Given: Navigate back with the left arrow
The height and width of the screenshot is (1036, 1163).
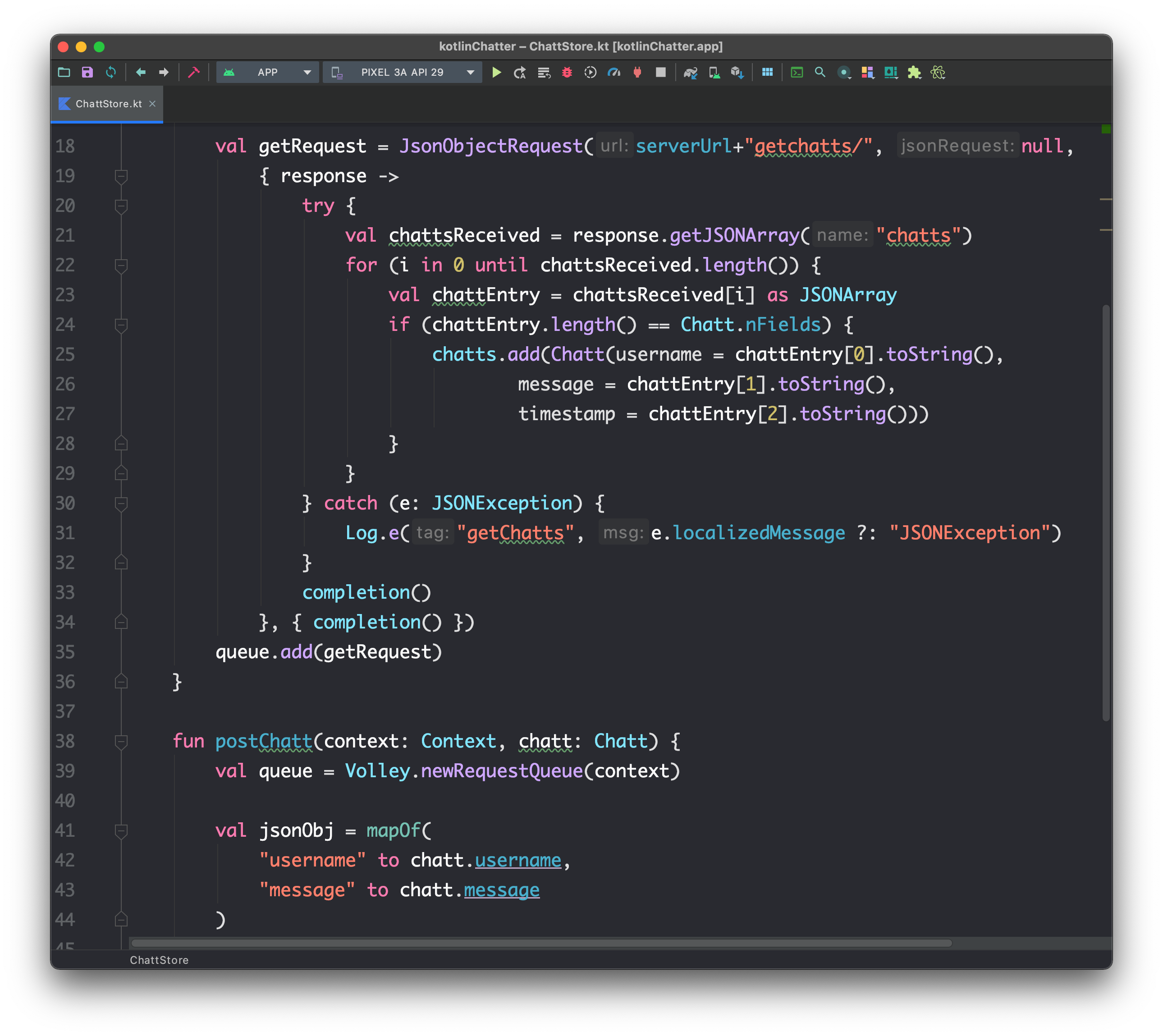Looking at the screenshot, I should 141,72.
